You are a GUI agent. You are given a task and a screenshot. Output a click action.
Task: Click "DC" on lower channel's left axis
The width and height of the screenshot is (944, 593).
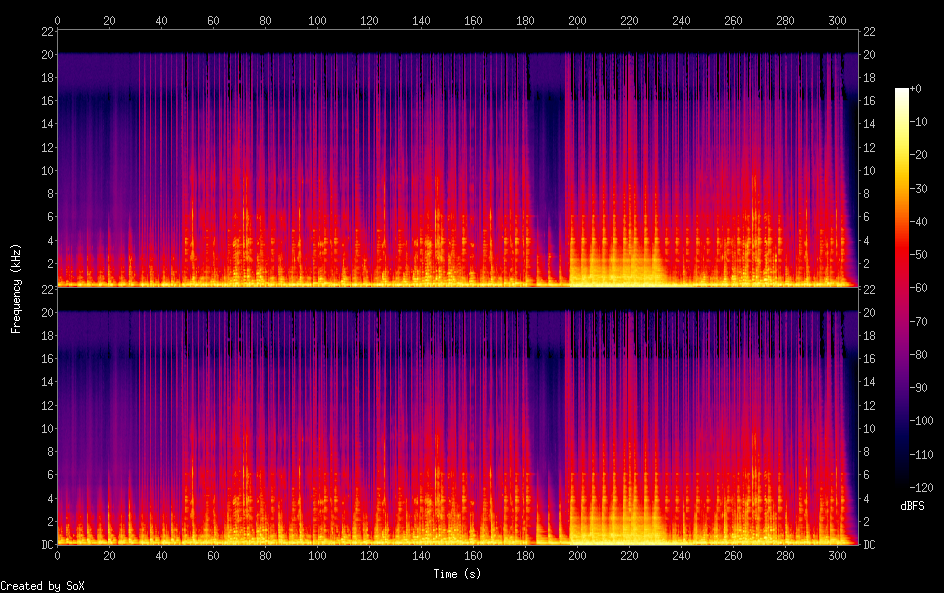(48, 545)
